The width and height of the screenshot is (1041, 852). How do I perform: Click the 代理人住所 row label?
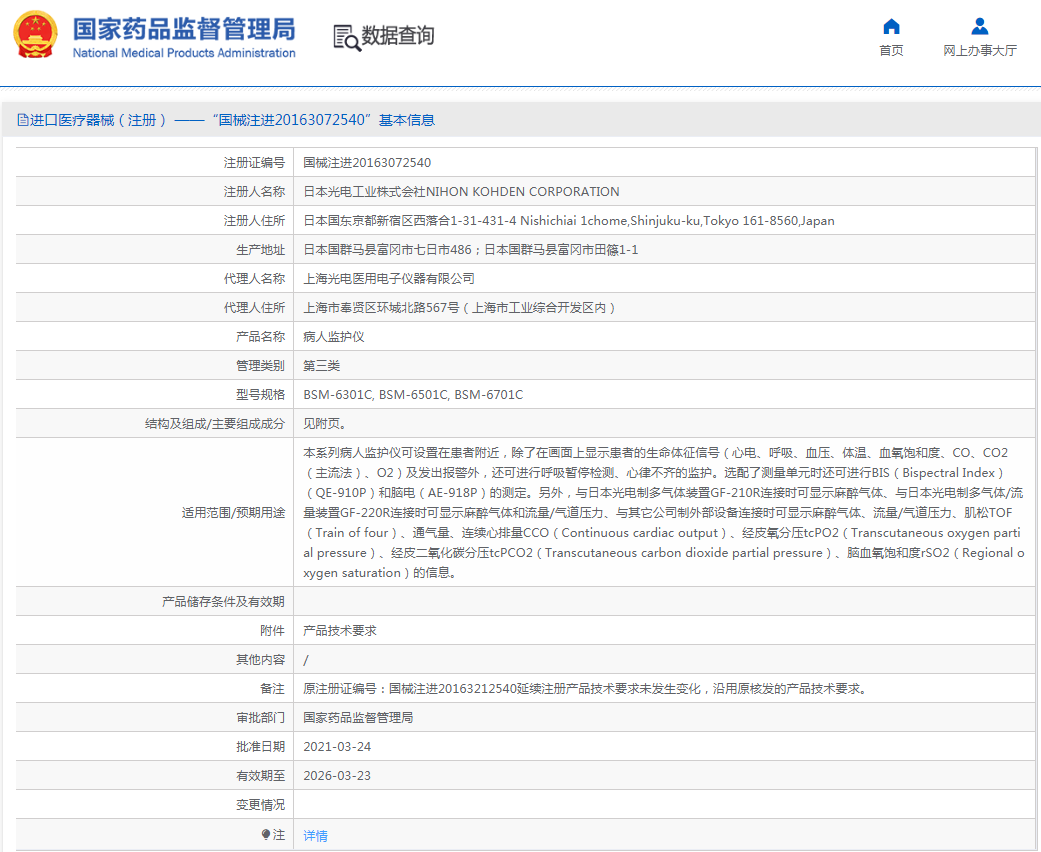(254, 307)
